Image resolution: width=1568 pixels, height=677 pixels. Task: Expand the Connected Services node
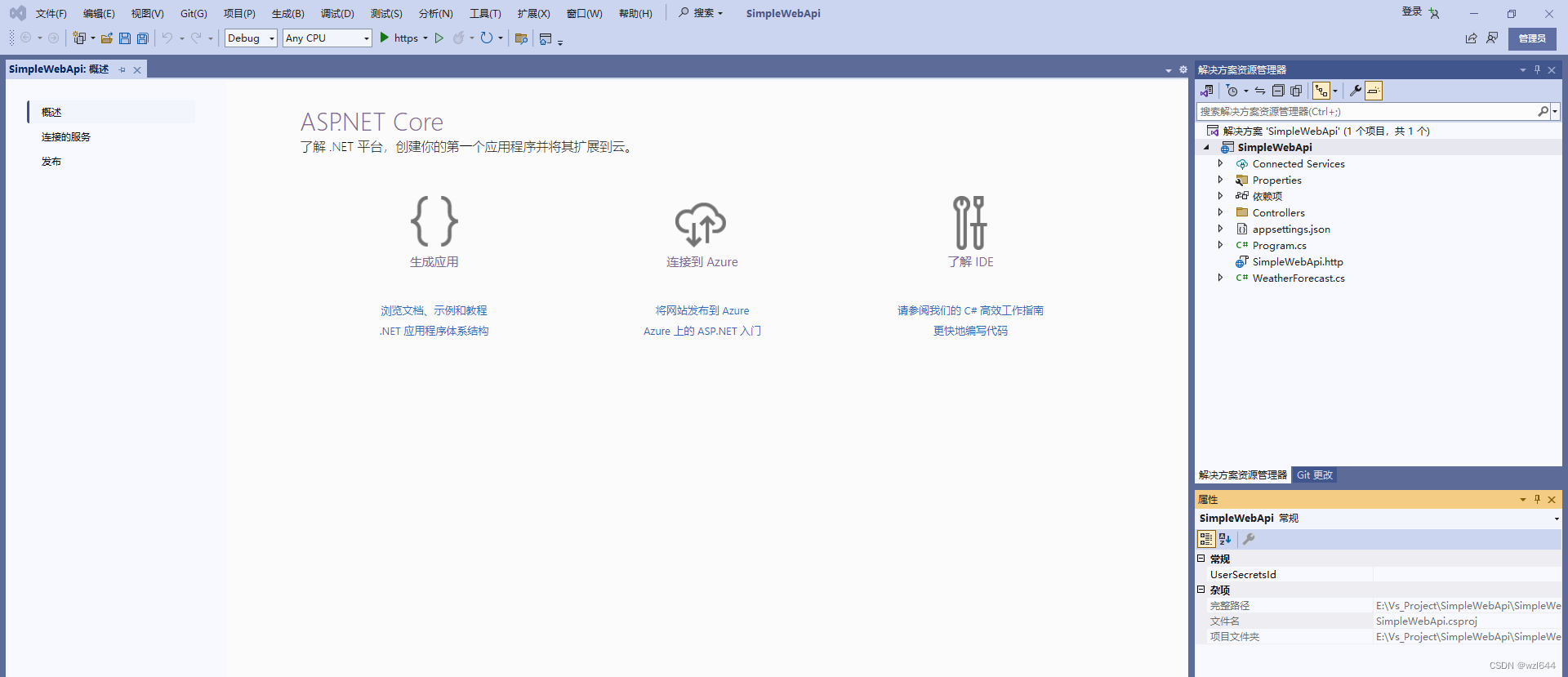pyautogui.click(x=1221, y=163)
